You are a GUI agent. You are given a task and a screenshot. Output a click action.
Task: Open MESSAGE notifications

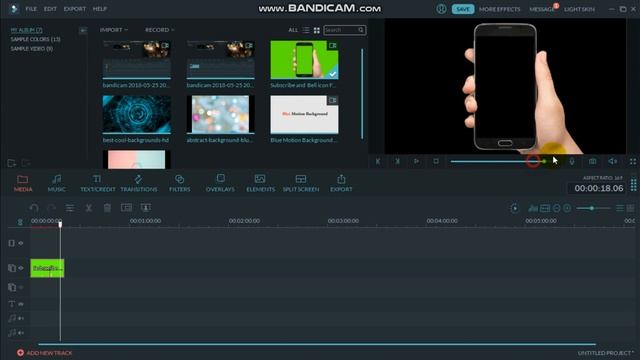coord(542,9)
